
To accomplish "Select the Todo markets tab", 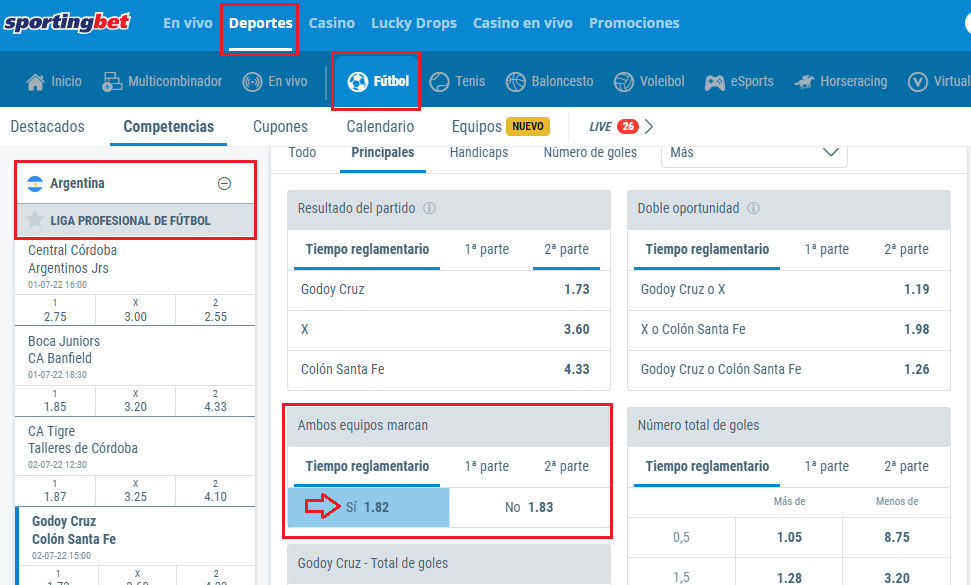I will pyautogui.click(x=302, y=153).
